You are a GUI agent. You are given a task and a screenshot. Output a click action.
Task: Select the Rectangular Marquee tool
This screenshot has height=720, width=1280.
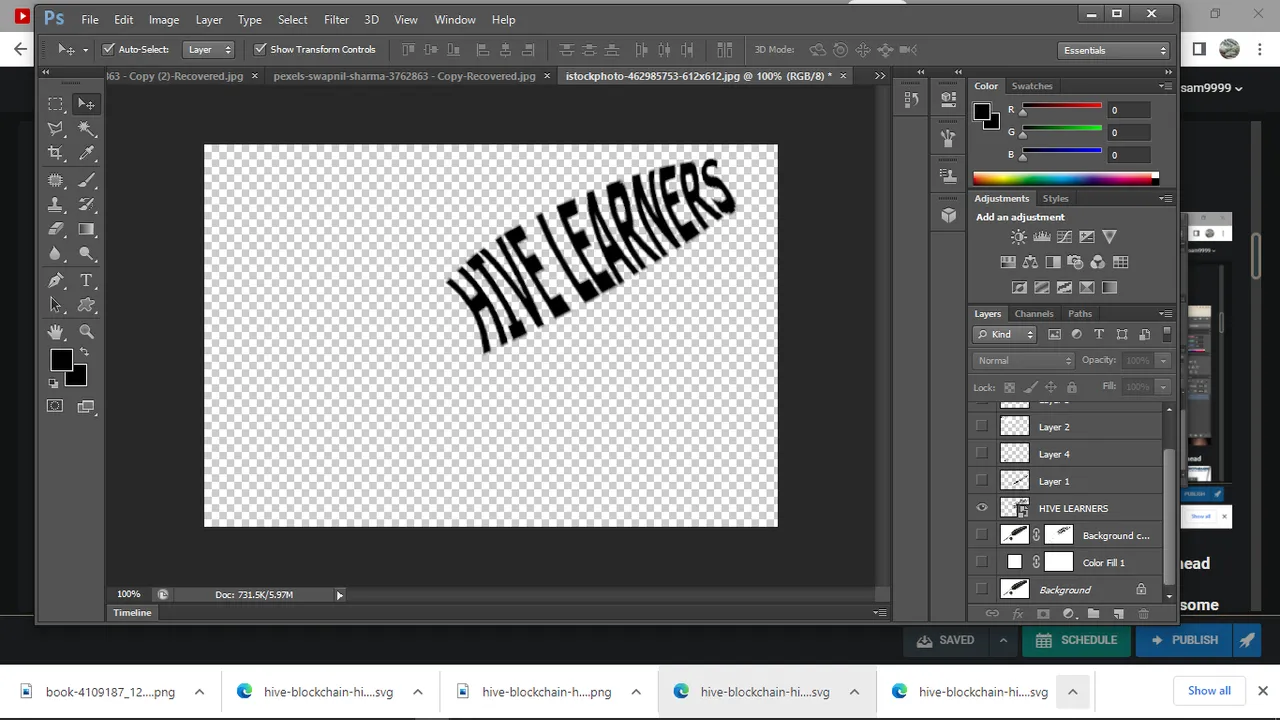click(x=56, y=104)
